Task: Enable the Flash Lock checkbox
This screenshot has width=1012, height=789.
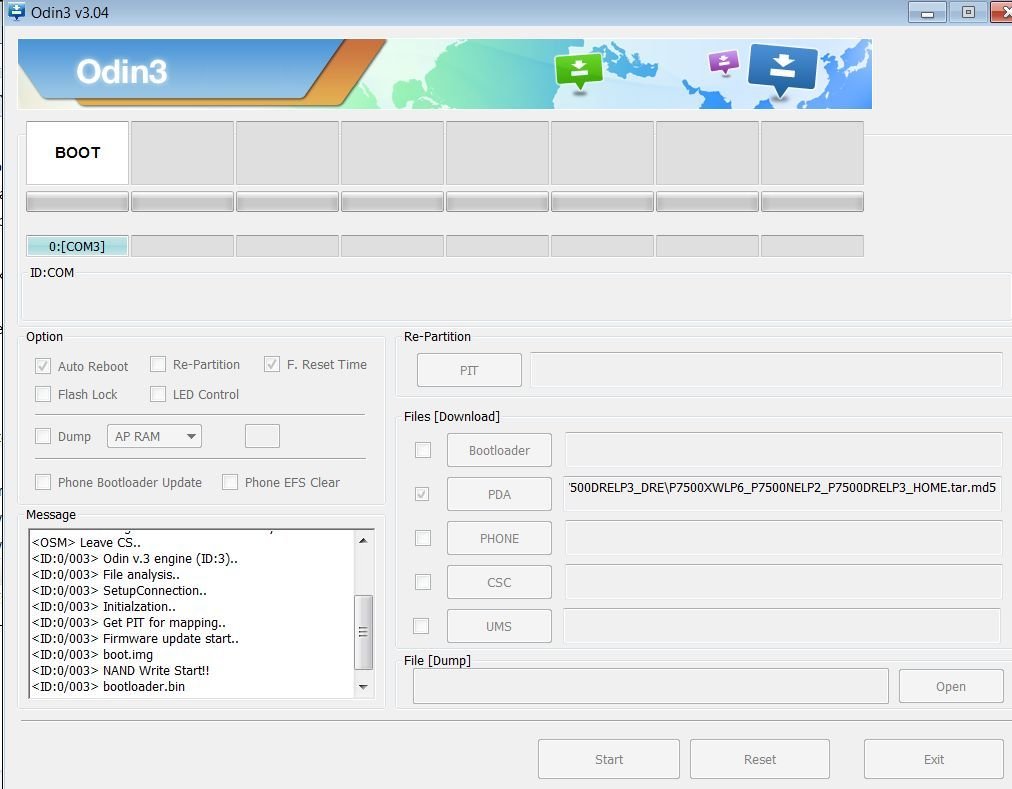Action: (43, 394)
